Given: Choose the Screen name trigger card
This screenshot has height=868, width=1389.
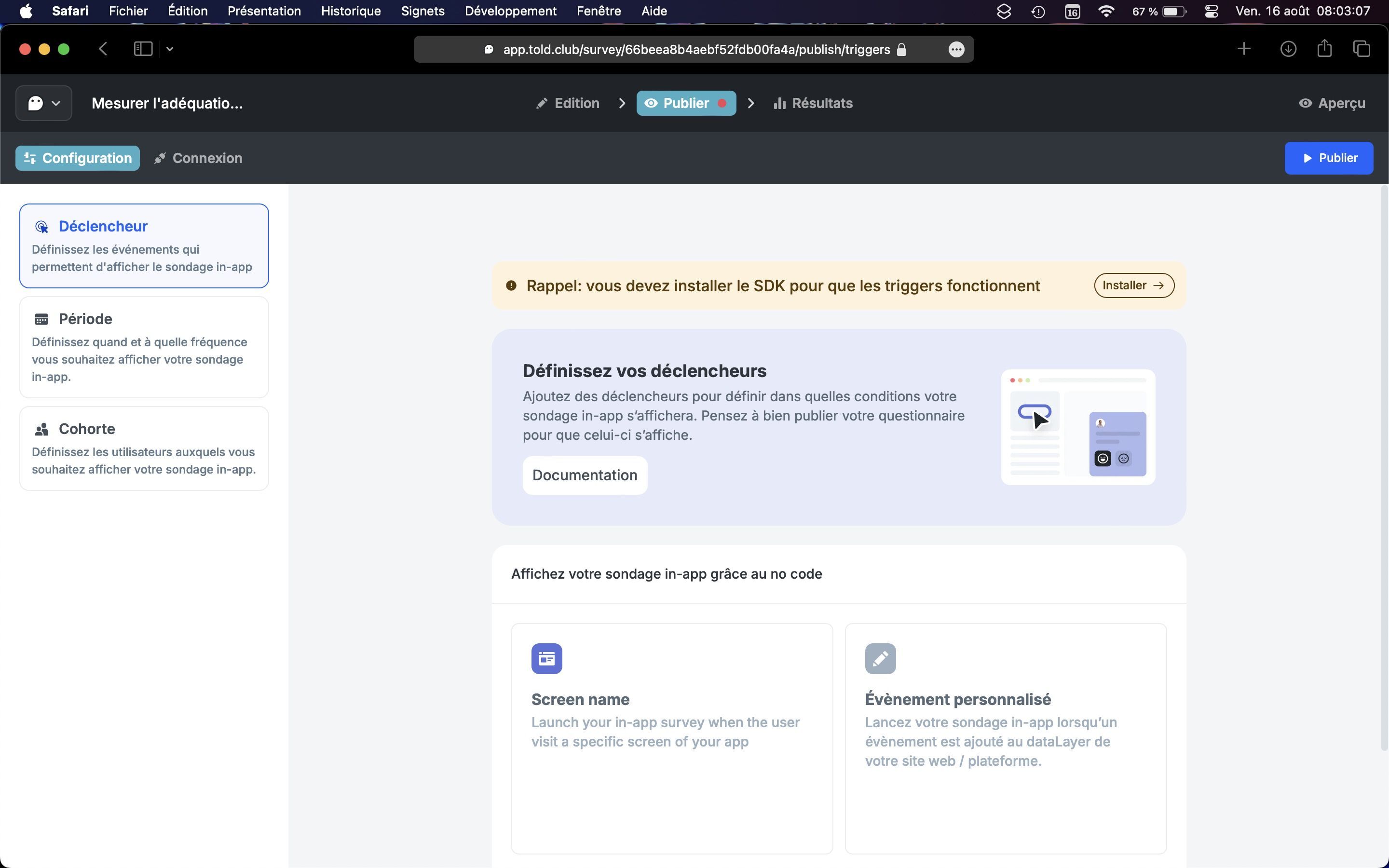Looking at the screenshot, I should (x=671, y=738).
